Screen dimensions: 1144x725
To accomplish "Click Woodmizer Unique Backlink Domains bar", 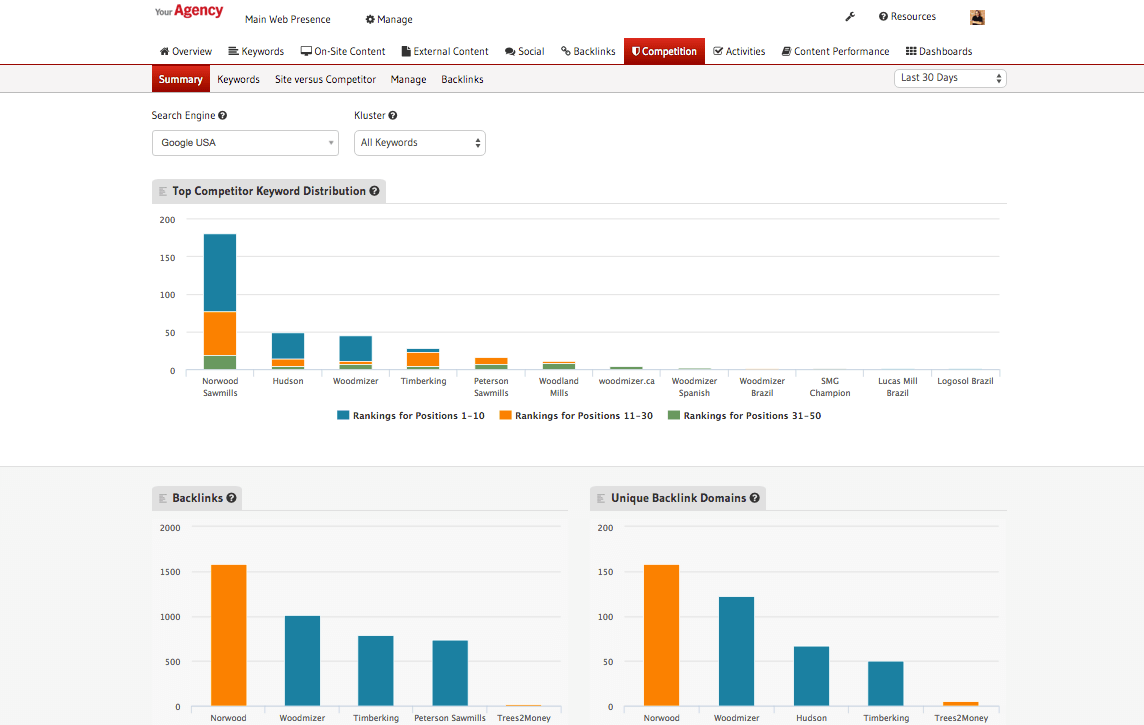I will 737,651.
